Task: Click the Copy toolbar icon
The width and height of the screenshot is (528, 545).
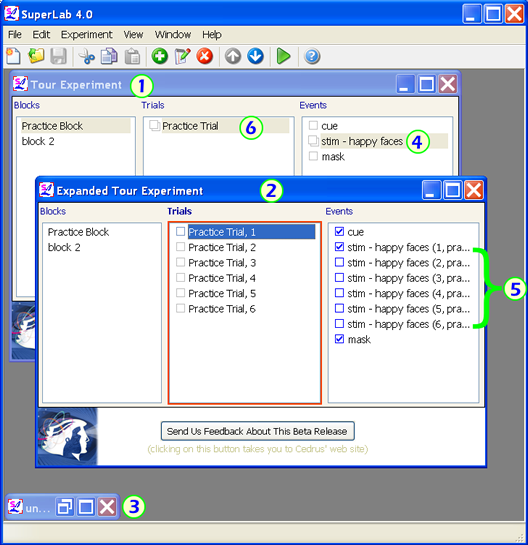Action: pos(109,56)
